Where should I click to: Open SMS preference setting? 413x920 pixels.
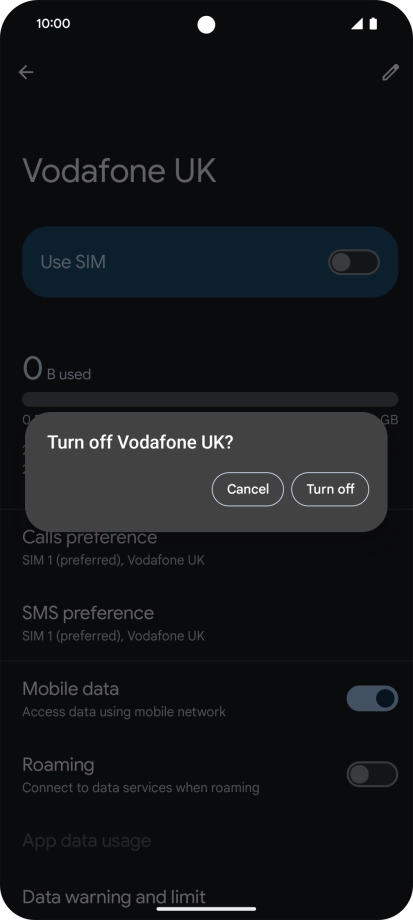(x=206, y=623)
